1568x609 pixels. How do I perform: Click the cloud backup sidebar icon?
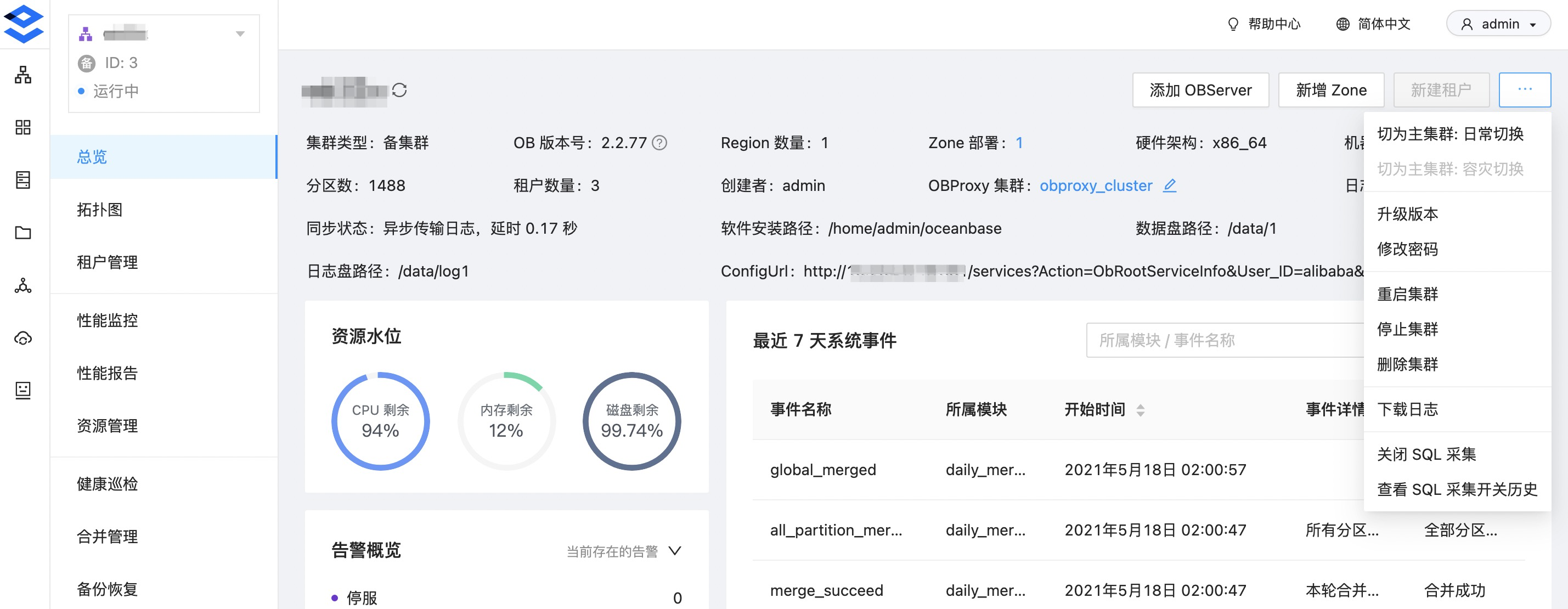(x=23, y=338)
